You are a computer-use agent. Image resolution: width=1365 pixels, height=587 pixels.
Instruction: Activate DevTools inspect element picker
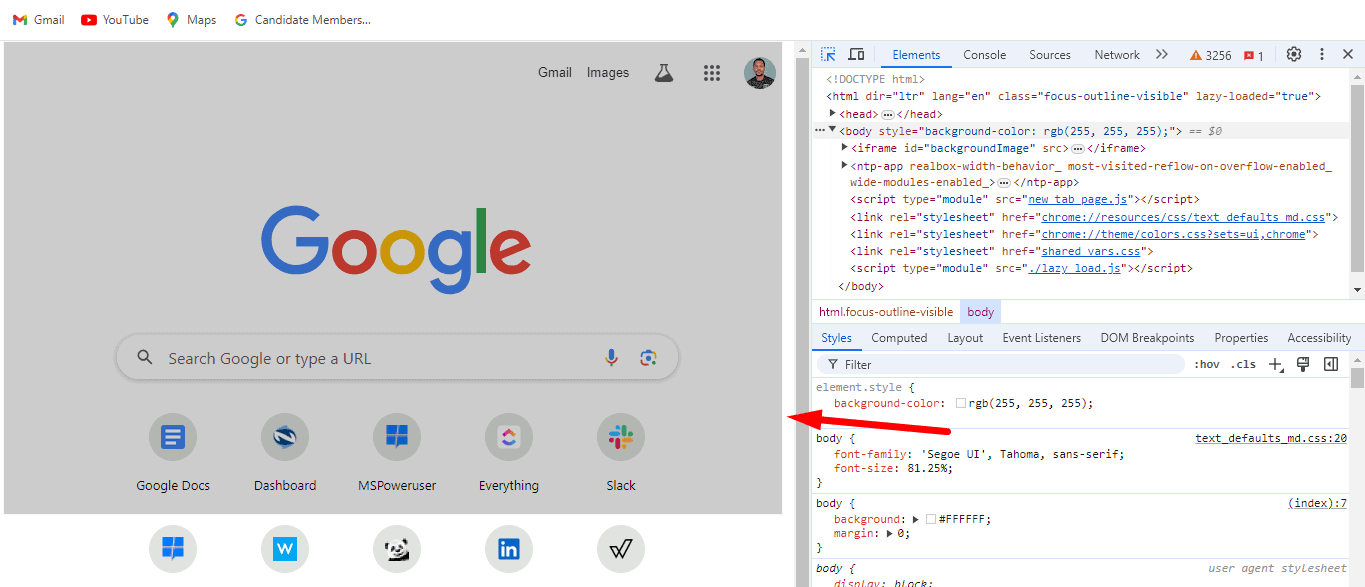(828, 55)
